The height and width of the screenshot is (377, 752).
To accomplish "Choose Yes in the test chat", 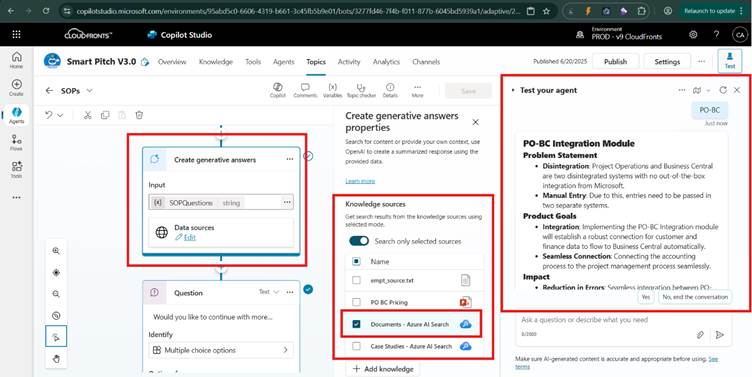I will coord(646,297).
